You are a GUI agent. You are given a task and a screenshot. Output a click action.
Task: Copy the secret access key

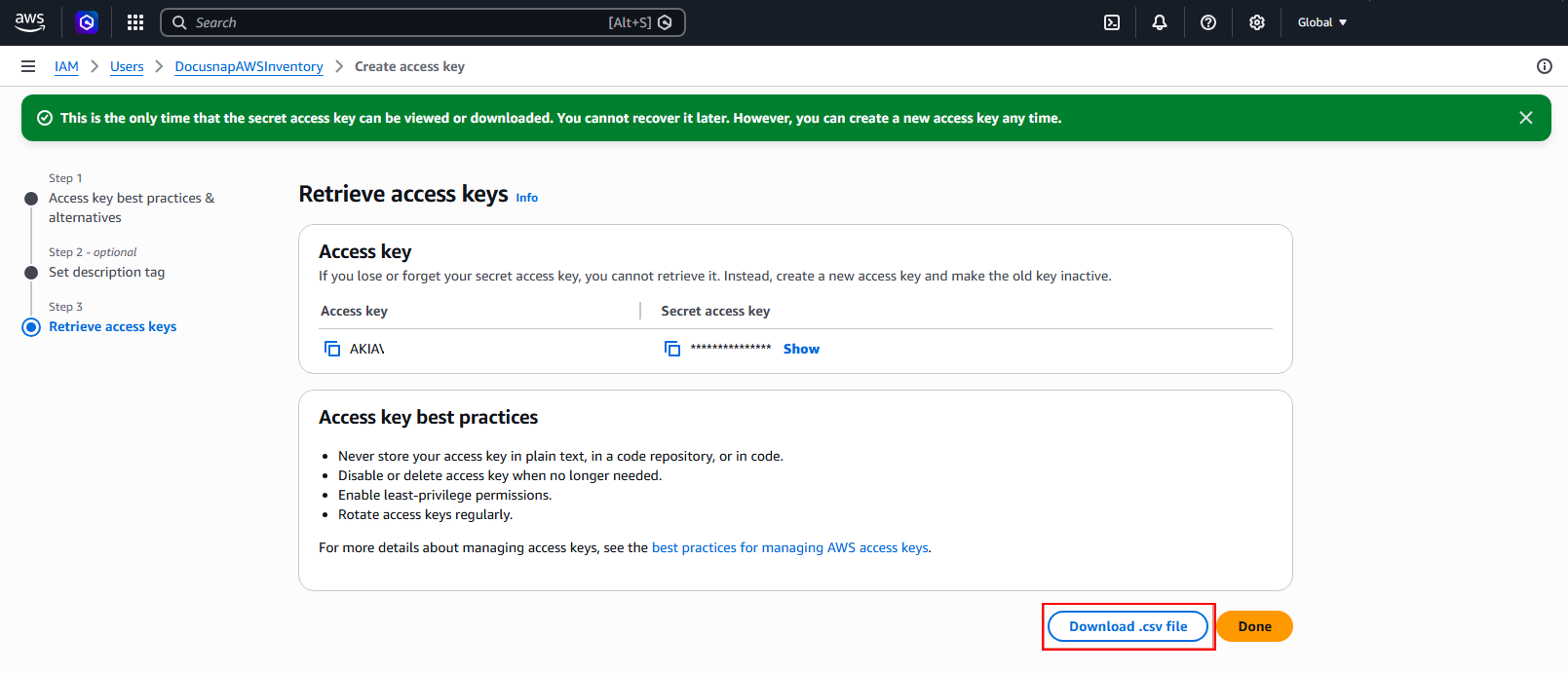tap(672, 349)
